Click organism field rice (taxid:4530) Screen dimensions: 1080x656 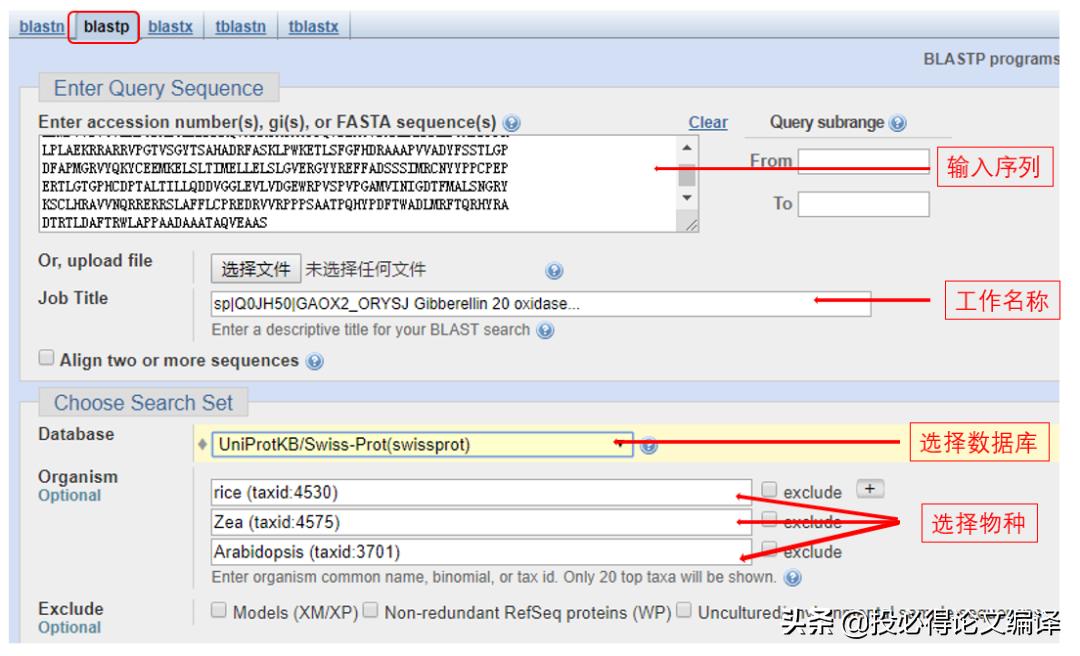(481, 493)
